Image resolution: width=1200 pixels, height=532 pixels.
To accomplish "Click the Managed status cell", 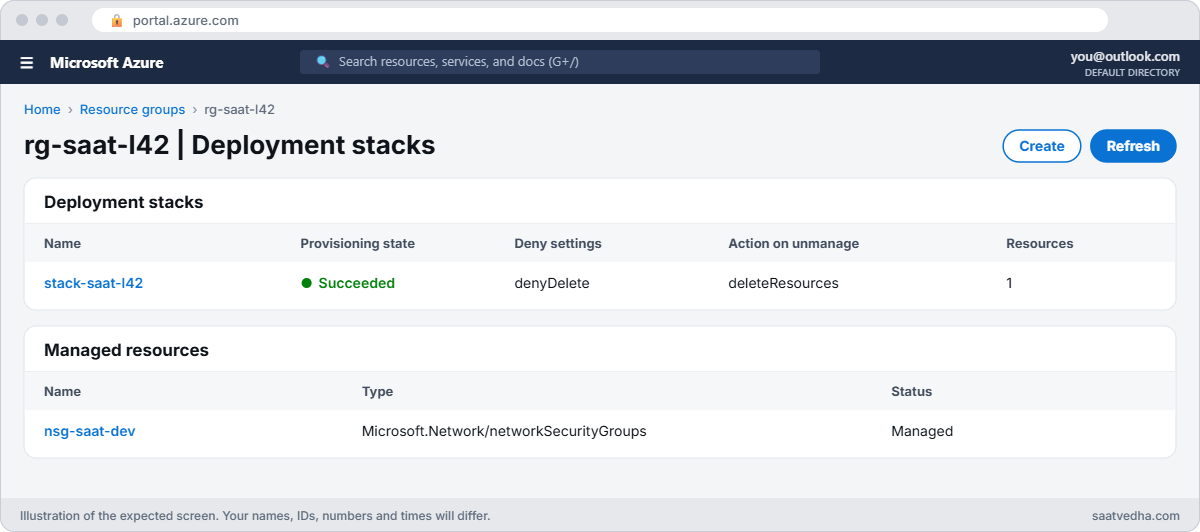I will pos(922,431).
